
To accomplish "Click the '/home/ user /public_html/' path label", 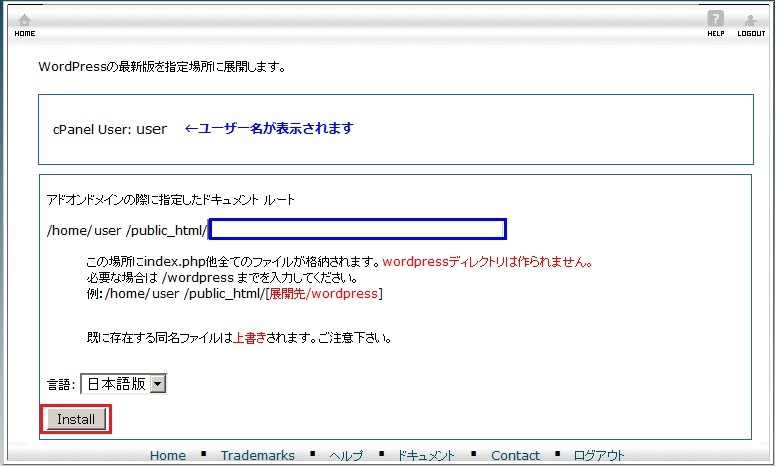I will (x=127, y=231).
